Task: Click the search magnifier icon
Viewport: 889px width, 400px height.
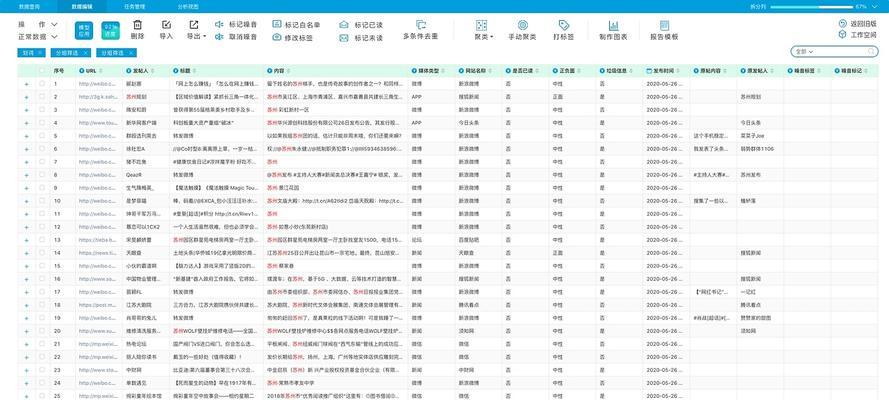Action: click(870, 52)
